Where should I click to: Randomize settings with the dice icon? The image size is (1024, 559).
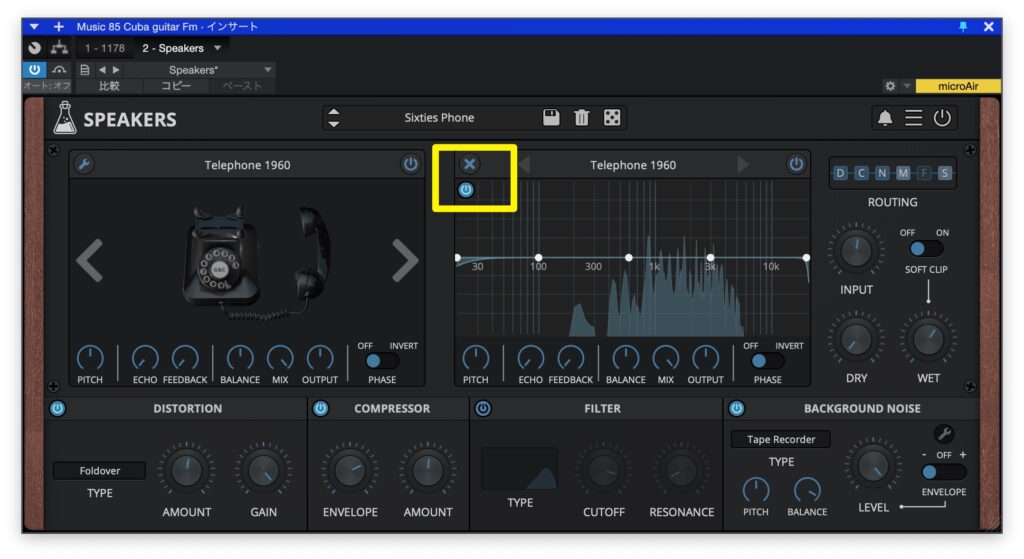[x=612, y=118]
